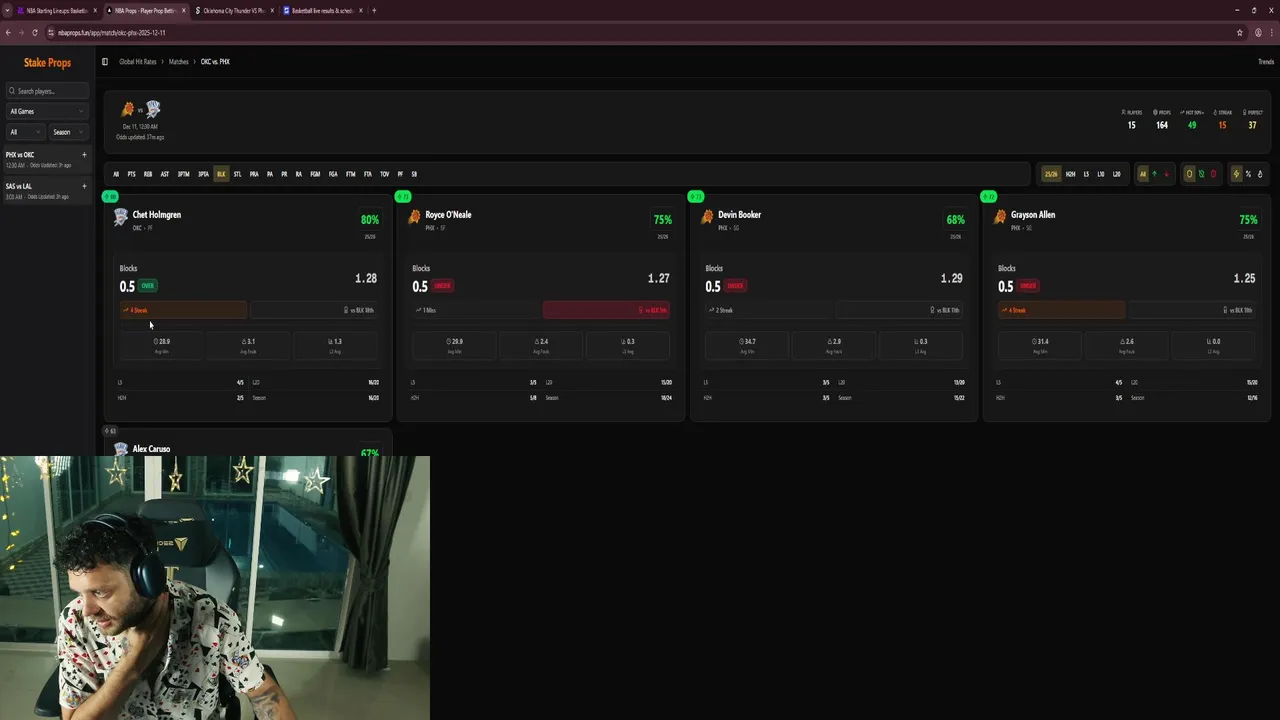Toggle the 25/26 season range

[1051, 174]
